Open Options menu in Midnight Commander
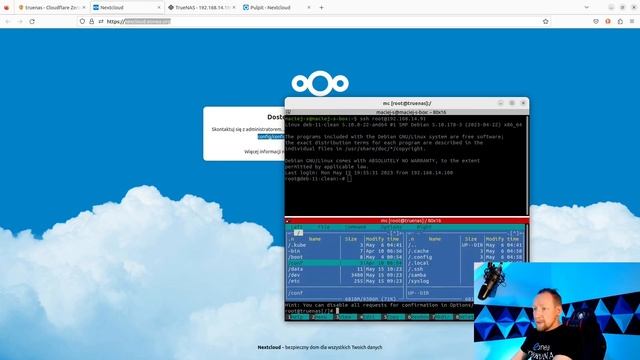This screenshot has width=640, height=360. coord(391,227)
